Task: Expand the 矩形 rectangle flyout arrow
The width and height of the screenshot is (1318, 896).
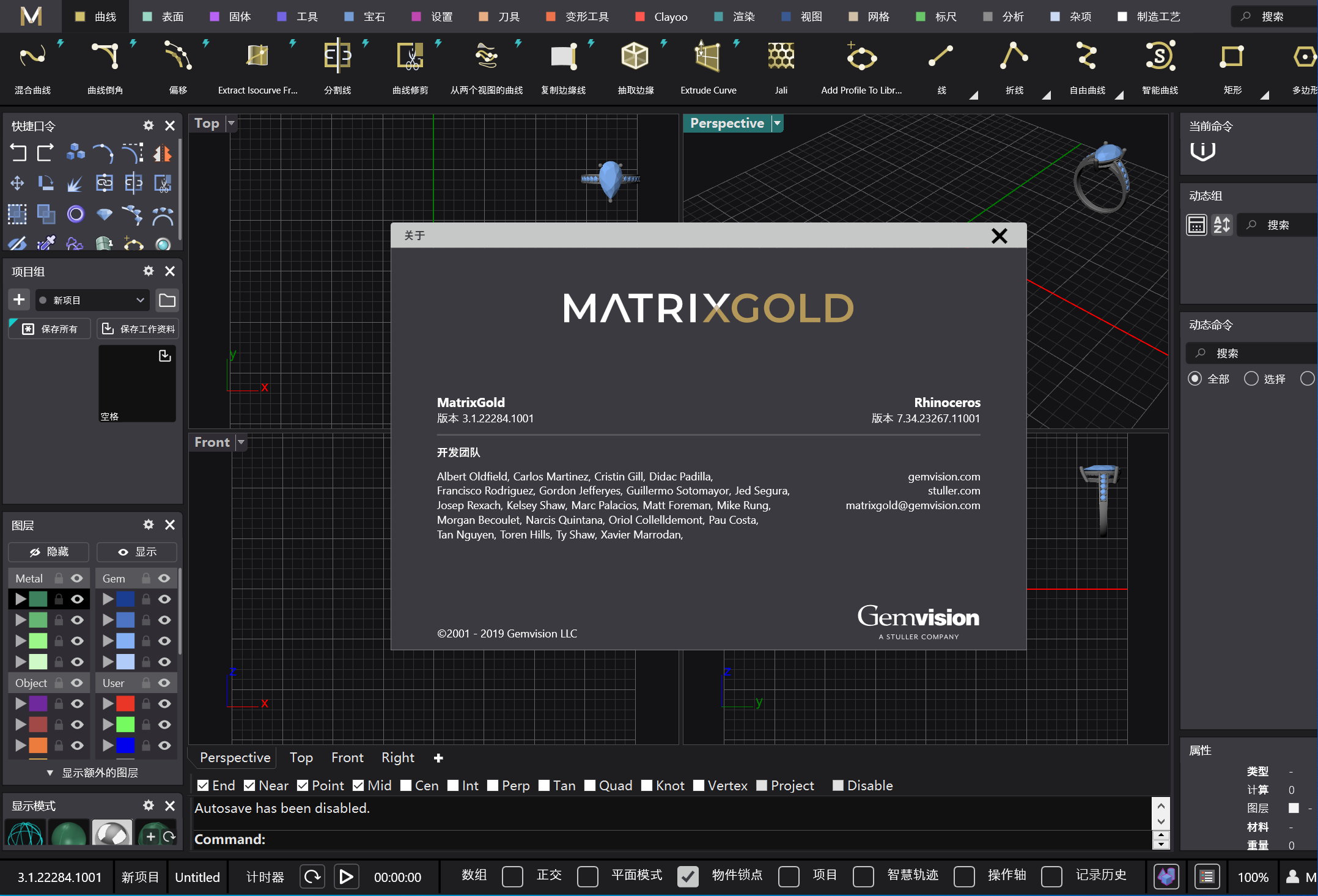Action: coord(1264,95)
